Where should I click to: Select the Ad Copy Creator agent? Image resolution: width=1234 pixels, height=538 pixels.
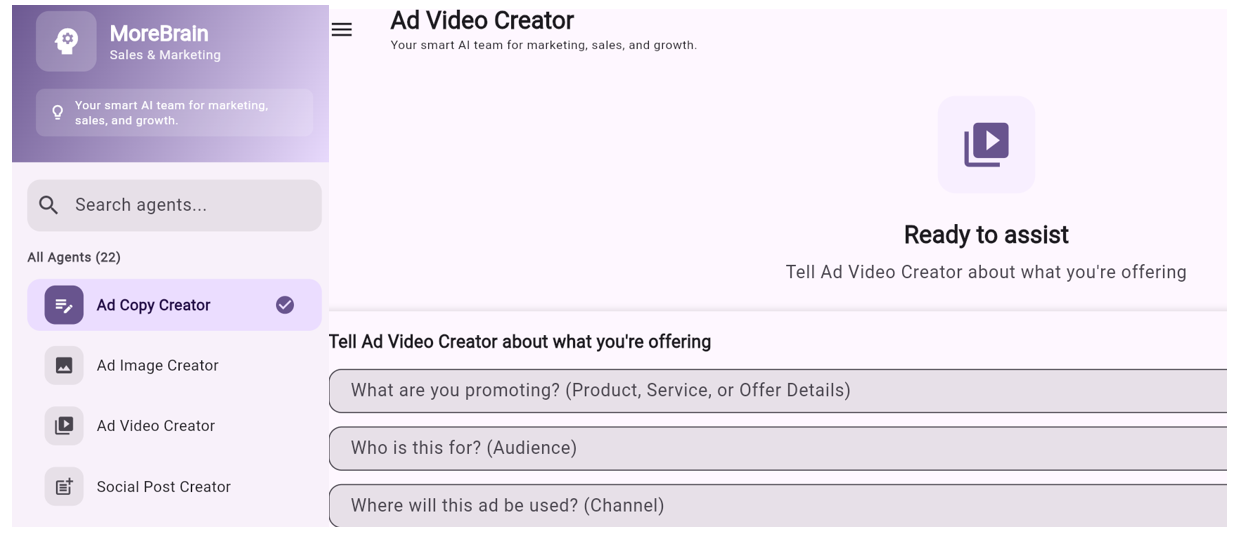click(154, 305)
